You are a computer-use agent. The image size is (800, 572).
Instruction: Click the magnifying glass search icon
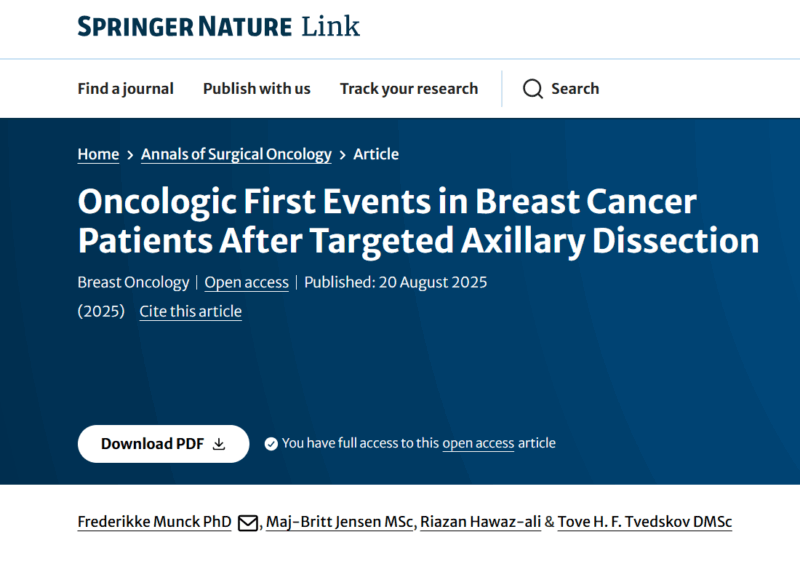coord(533,89)
